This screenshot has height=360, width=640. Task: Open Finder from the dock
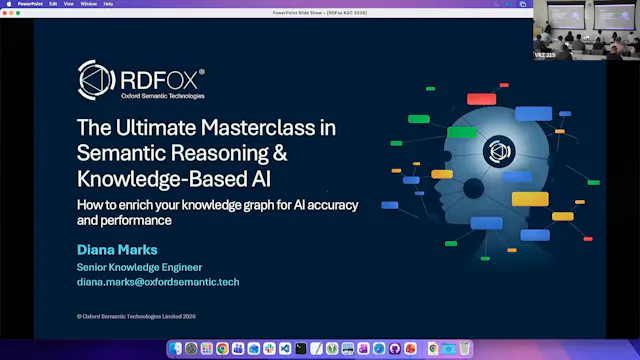coord(176,349)
